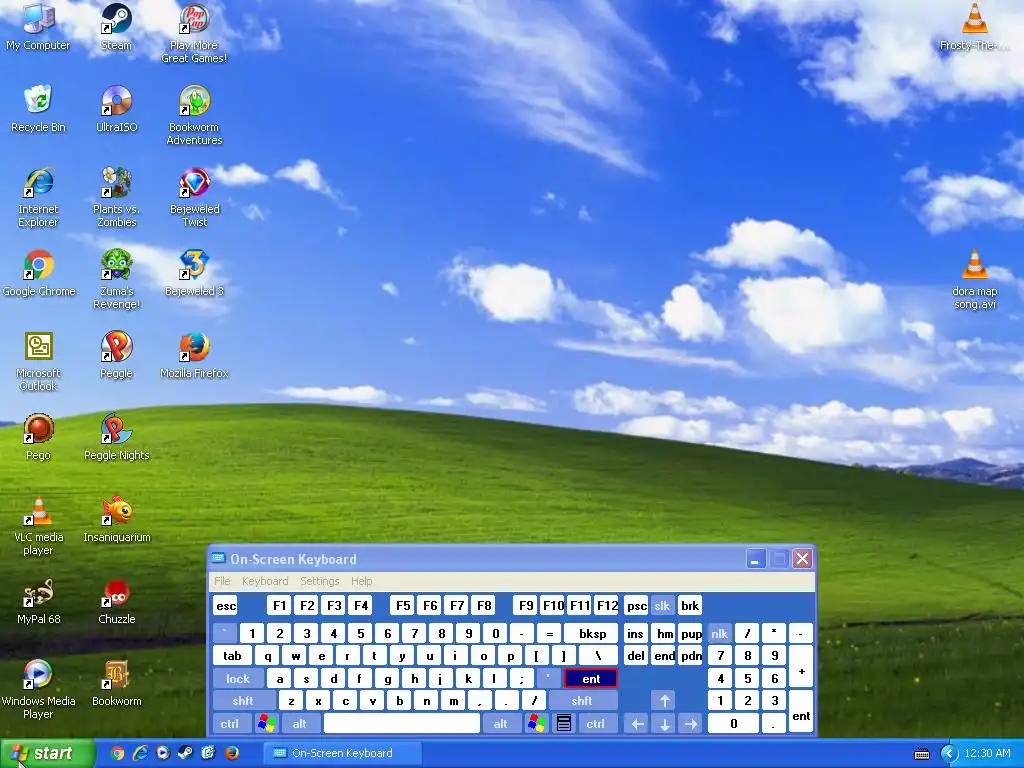Open Help menu in On-Screen Keyboard
The image size is (1024, 768).
[361, 581]
